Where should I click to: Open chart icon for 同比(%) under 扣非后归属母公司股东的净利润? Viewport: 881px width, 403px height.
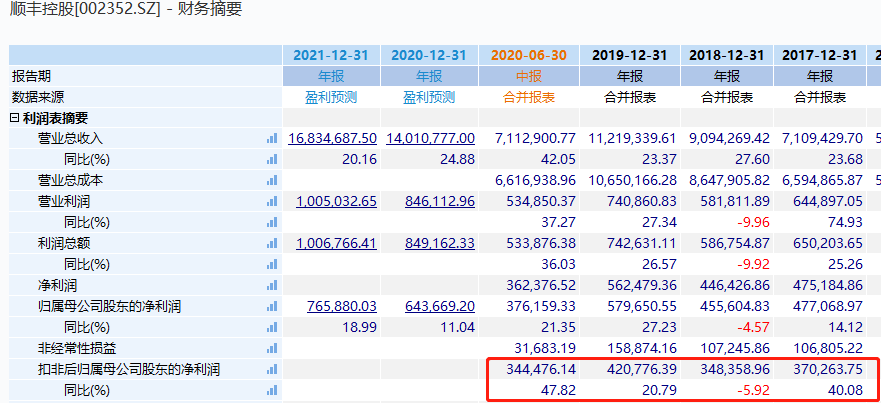point(272,390)
